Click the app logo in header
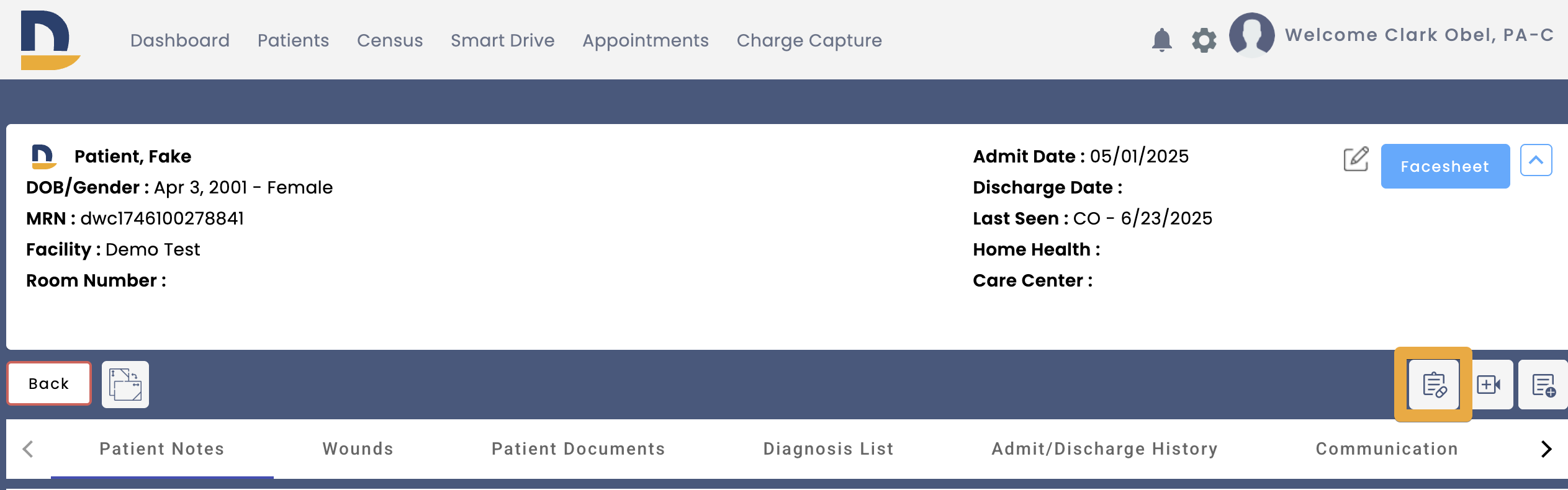 coord(50,40)
